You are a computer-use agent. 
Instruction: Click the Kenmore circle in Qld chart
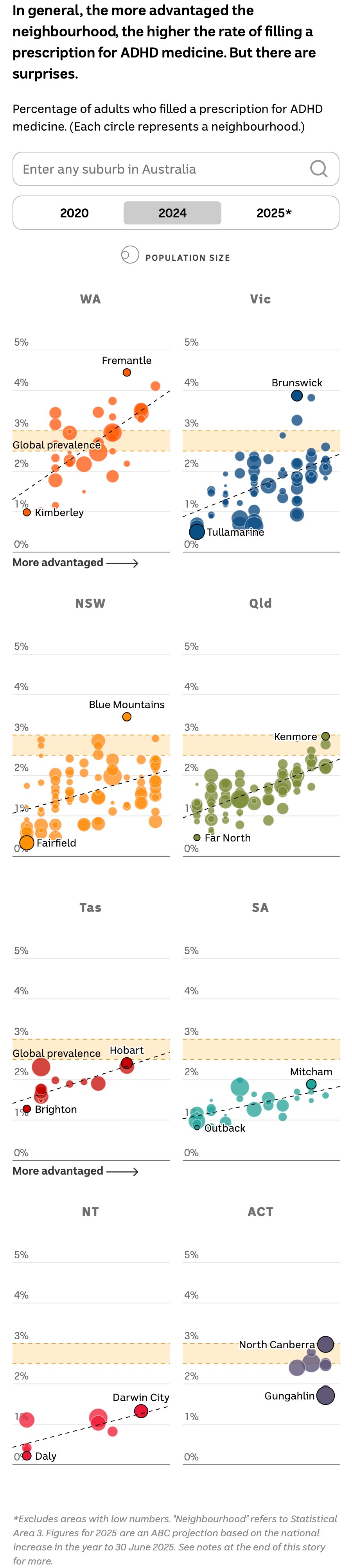[326, 737]
